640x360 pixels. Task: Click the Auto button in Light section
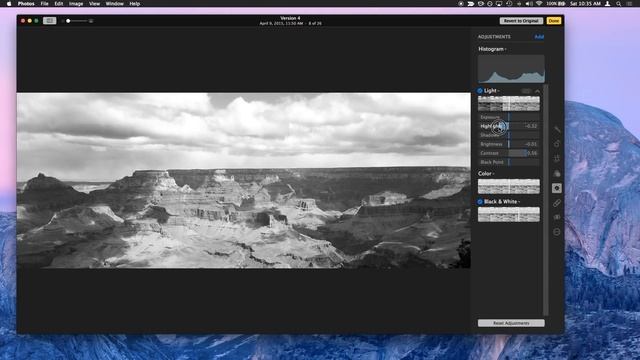(x=526, y=91)
